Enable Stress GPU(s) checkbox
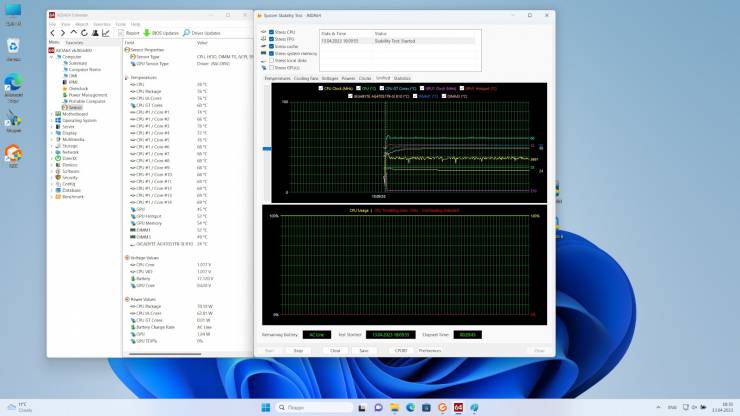 point(271,68)
